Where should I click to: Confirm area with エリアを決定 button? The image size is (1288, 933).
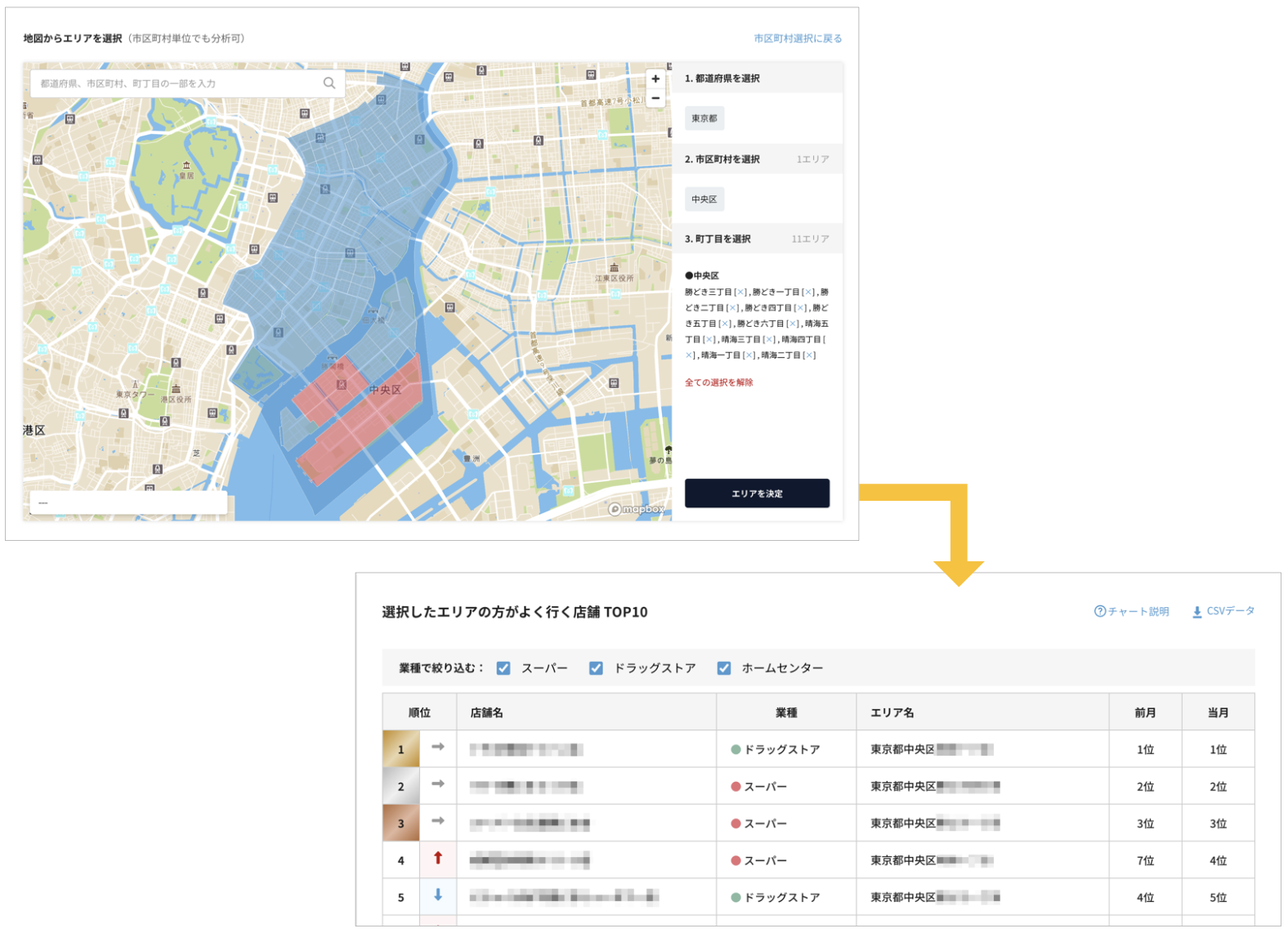[757, 493]
